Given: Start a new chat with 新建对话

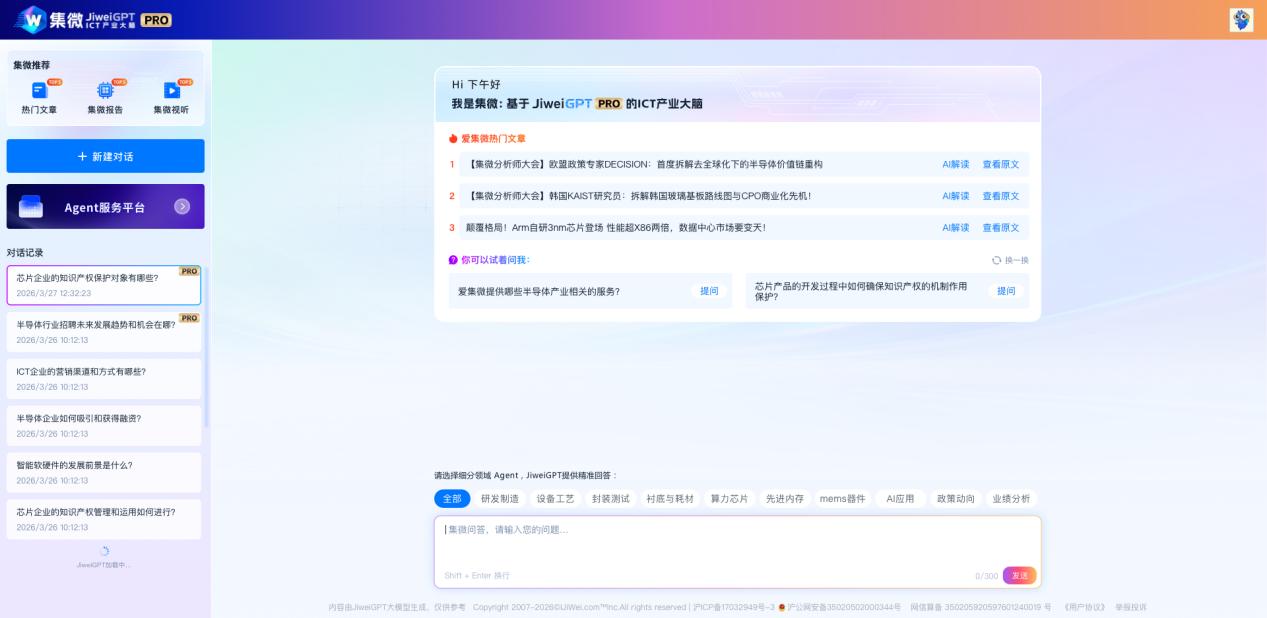Looking at the screenshot, I should click(105, 156).
